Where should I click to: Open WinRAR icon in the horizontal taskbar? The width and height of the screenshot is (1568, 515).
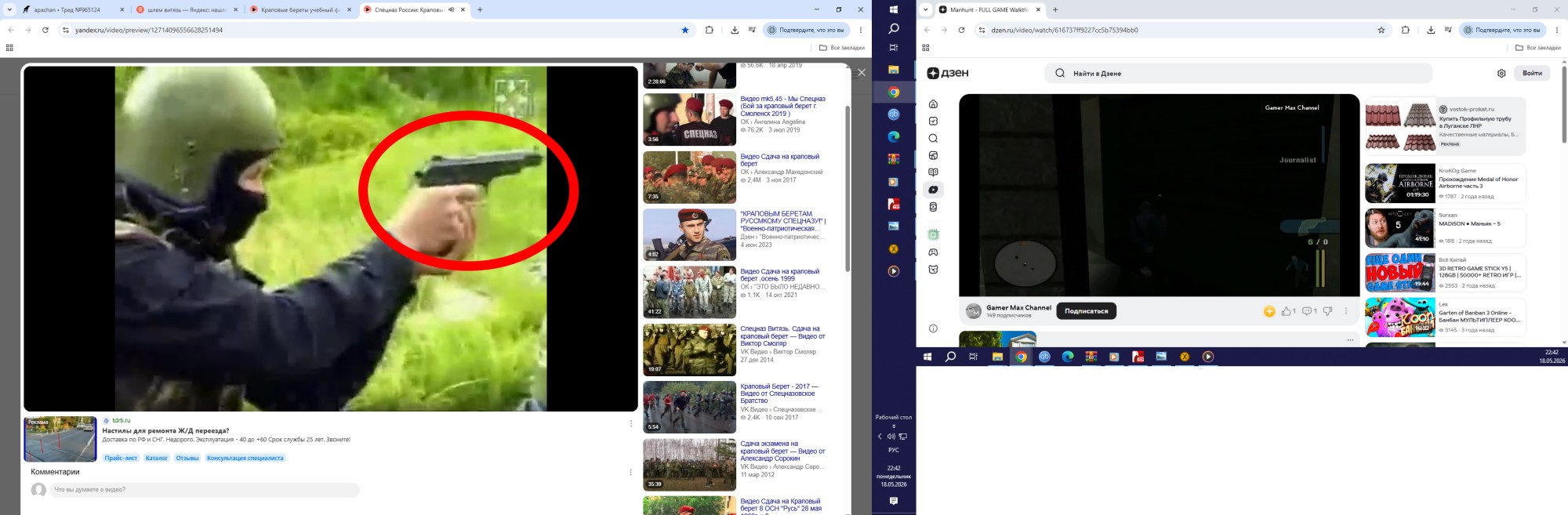pyautogui.click(x=1091, y=357)
